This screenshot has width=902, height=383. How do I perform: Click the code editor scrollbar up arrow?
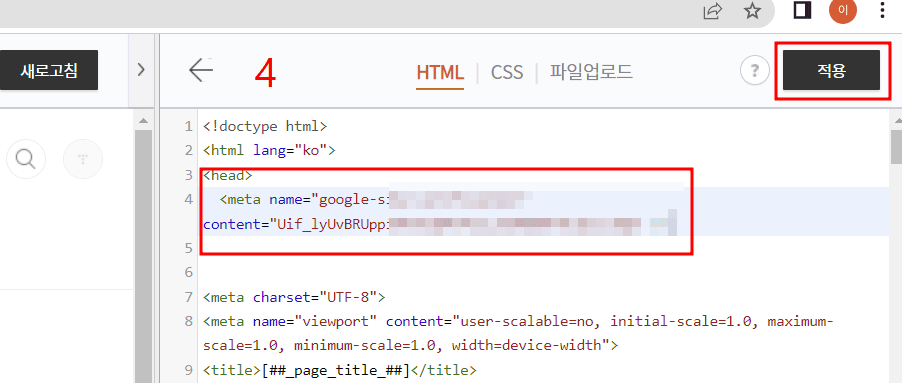pyautogui.click(x=897, y=121)
